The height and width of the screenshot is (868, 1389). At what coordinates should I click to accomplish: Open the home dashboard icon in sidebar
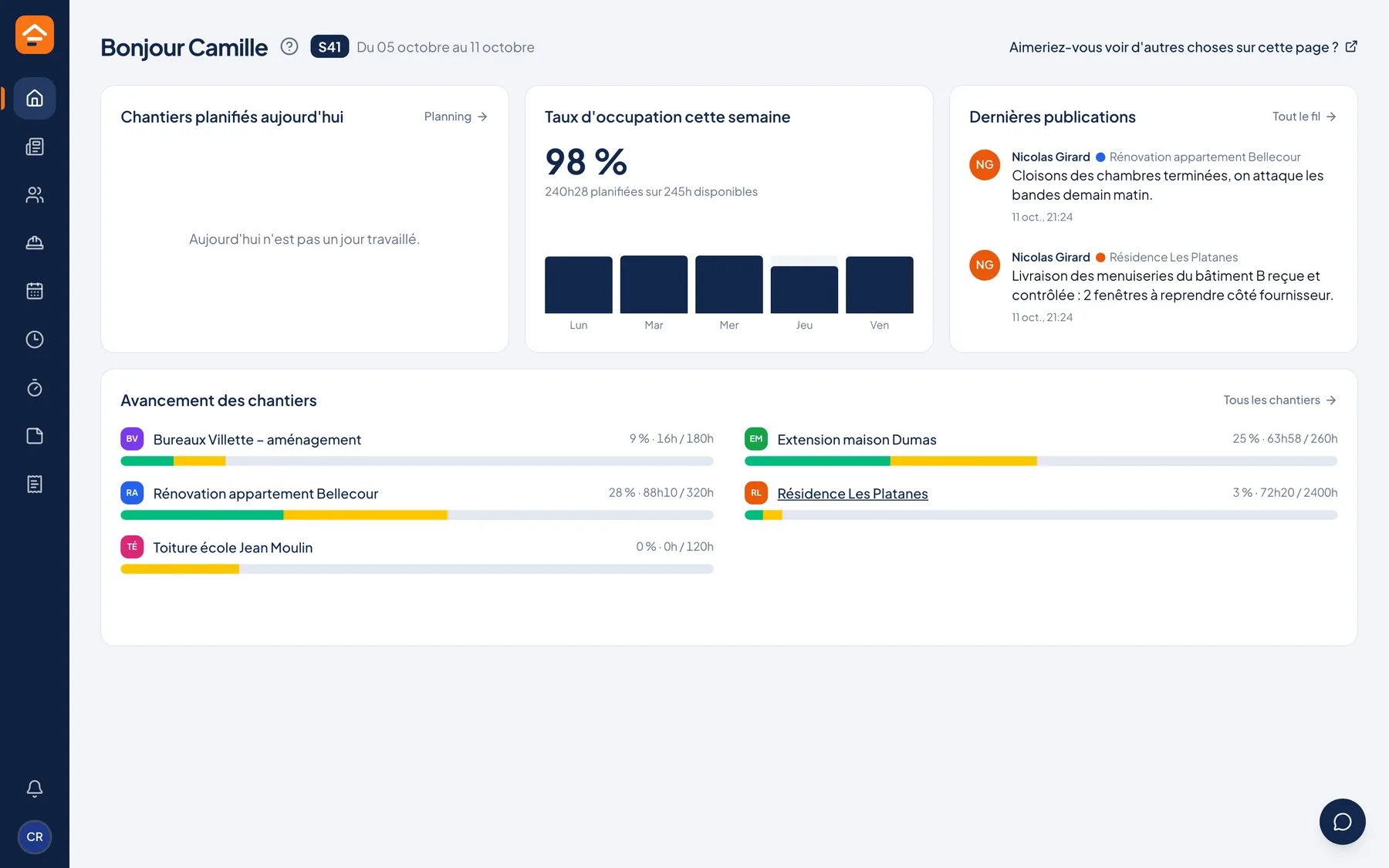[35, 98]
